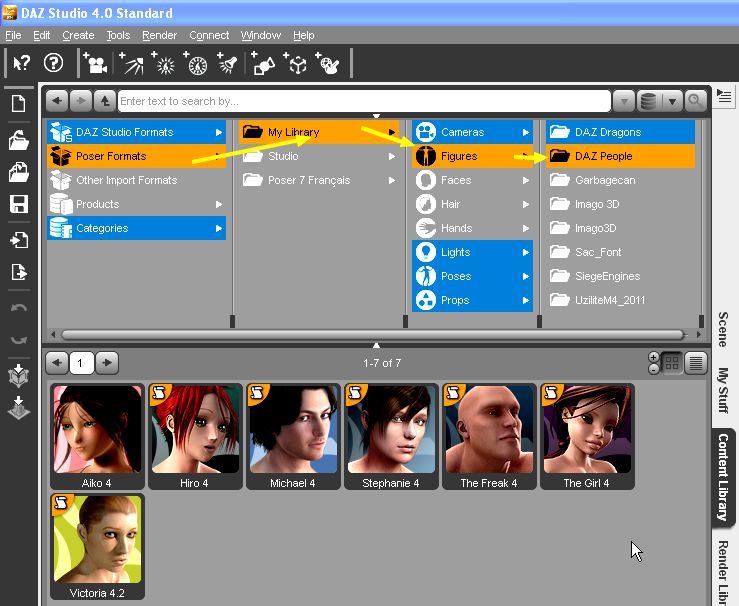
Task: Switch to the My Stuff tab
Action: 723,391
